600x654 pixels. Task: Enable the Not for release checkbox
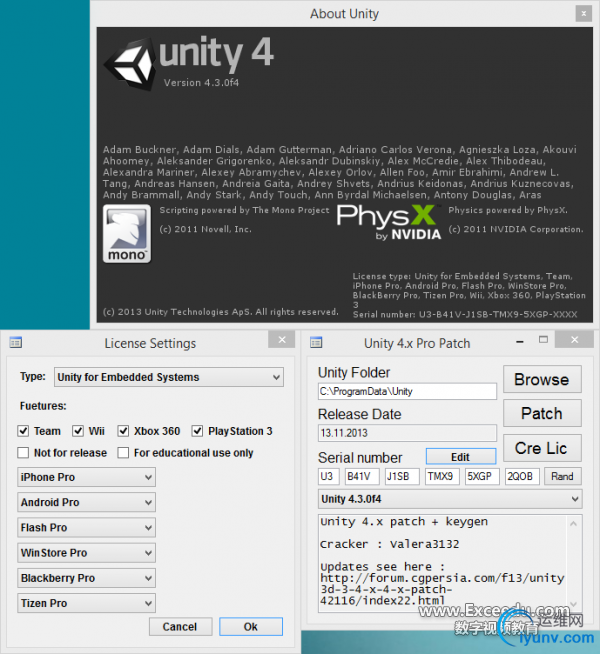click(x=23, y=453)
